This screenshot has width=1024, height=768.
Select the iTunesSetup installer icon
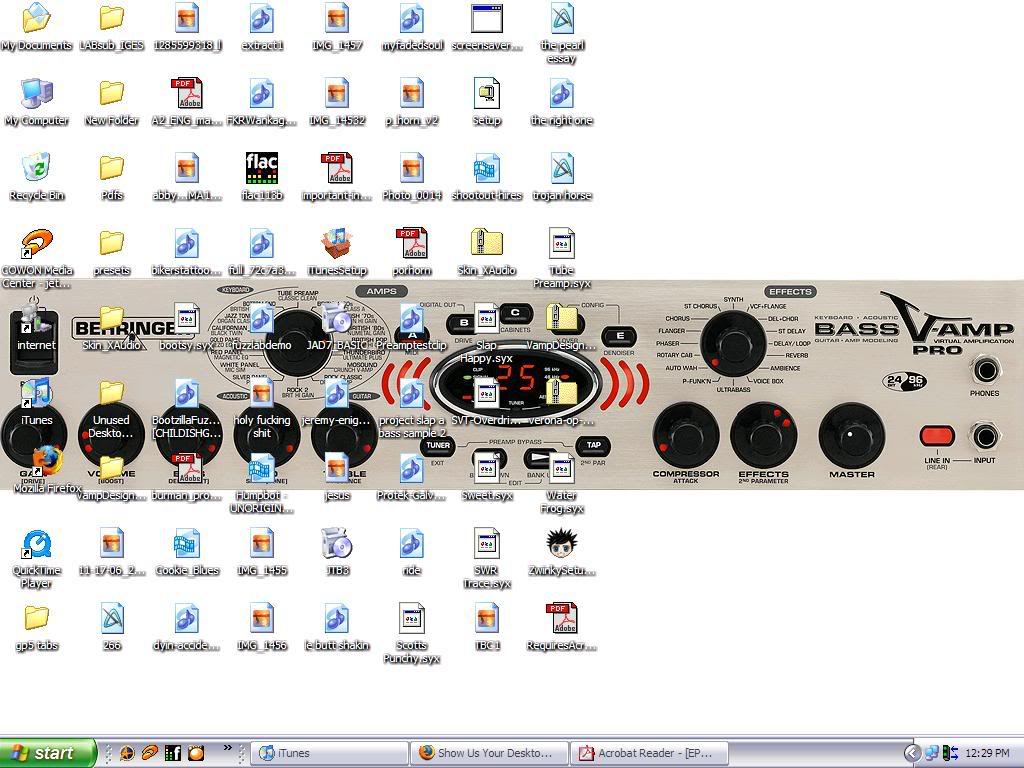click(337, 244)
